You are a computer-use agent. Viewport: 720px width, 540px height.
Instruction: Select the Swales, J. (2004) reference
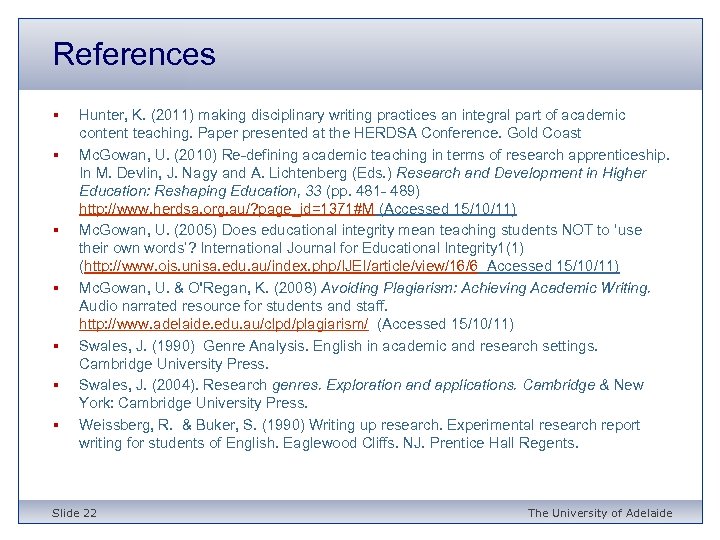pos(361,394)
